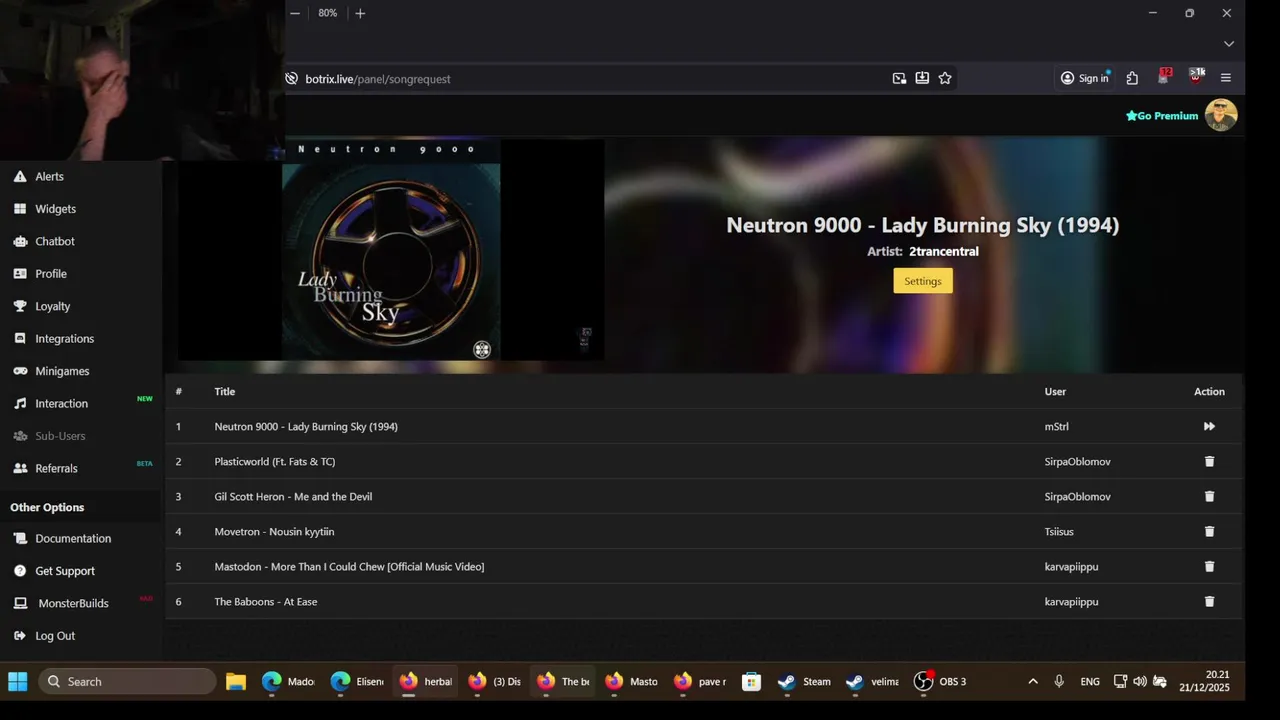Click the 80% zoom level indicator
1280x720 pixels.
(328, 13)
